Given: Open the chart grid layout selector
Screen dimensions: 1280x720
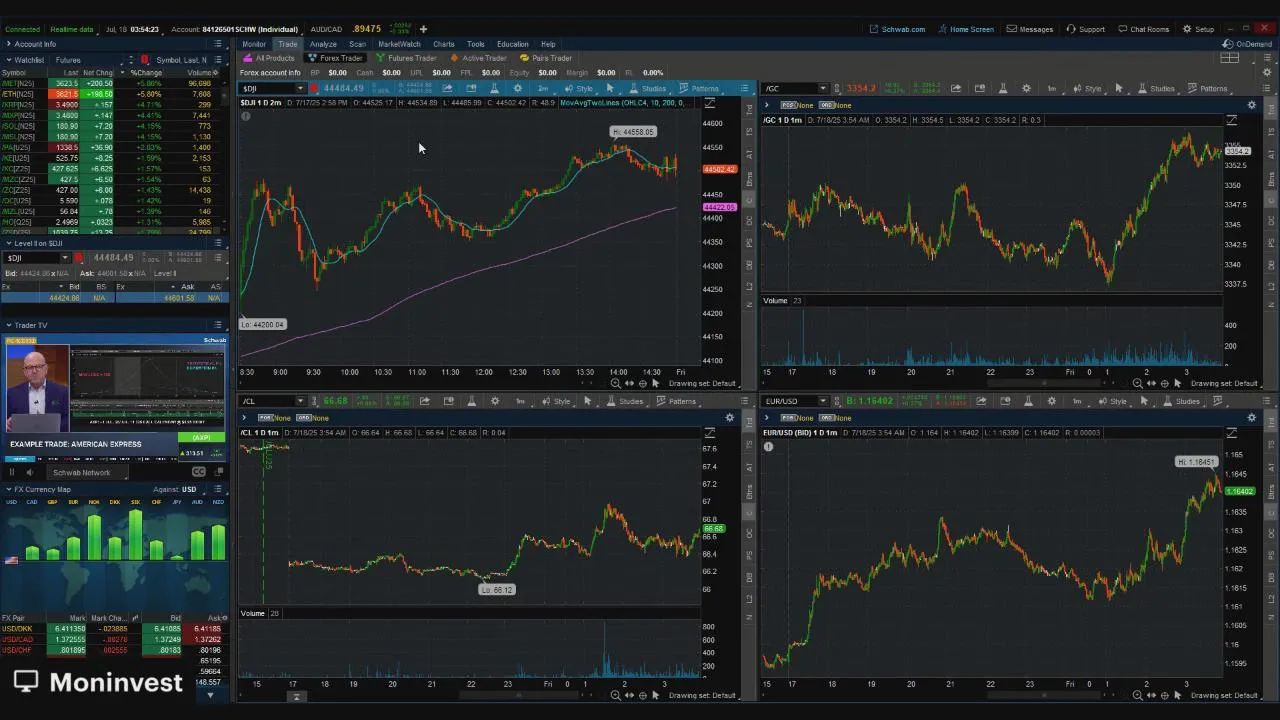Looking at the screenshot, I should pos(1230,58).
